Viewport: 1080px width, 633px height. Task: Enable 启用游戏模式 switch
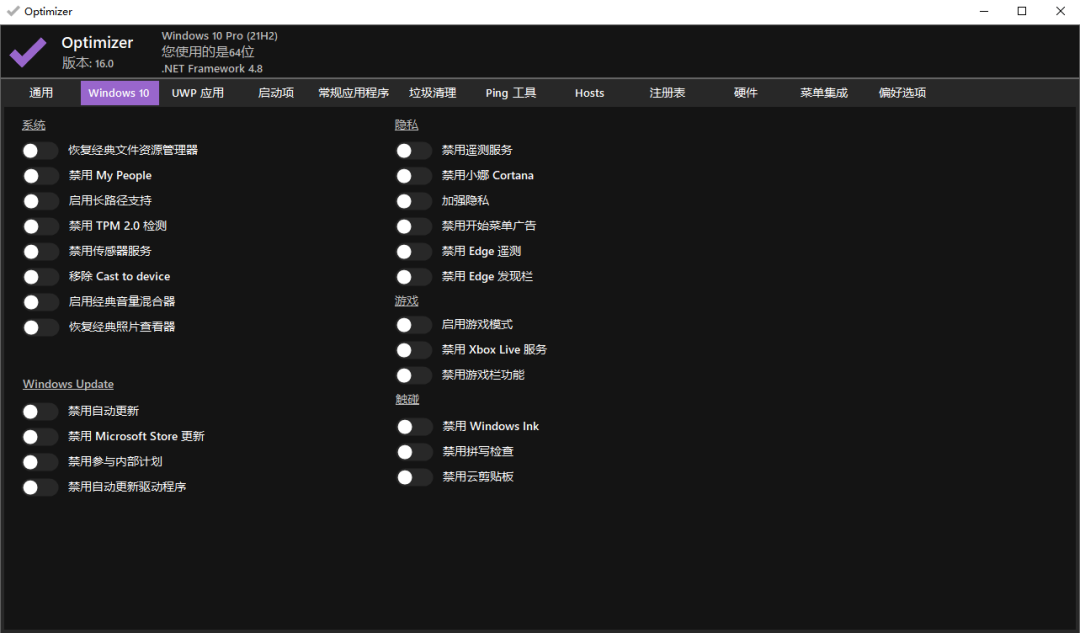click(413, 324)
